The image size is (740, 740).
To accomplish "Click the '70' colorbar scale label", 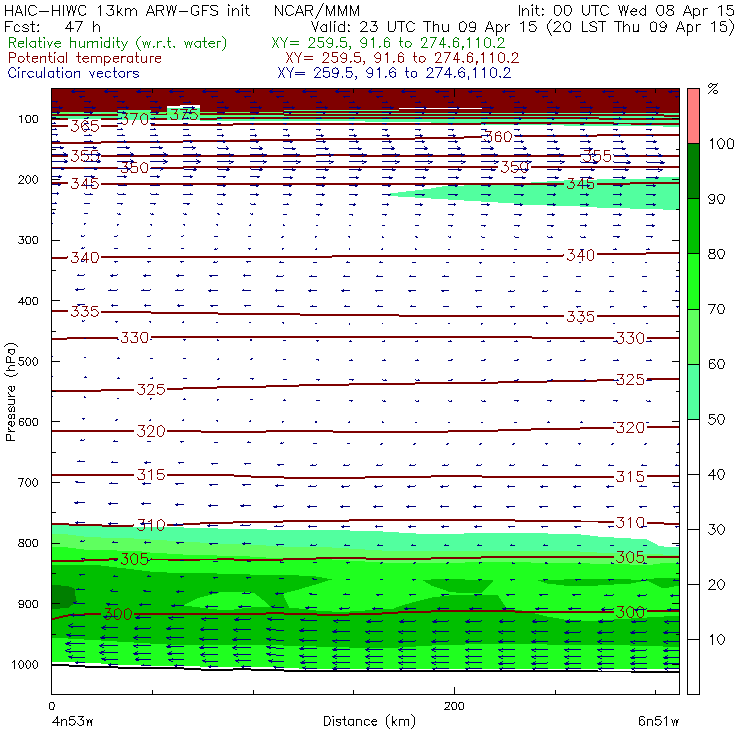I will click(716, 309).
